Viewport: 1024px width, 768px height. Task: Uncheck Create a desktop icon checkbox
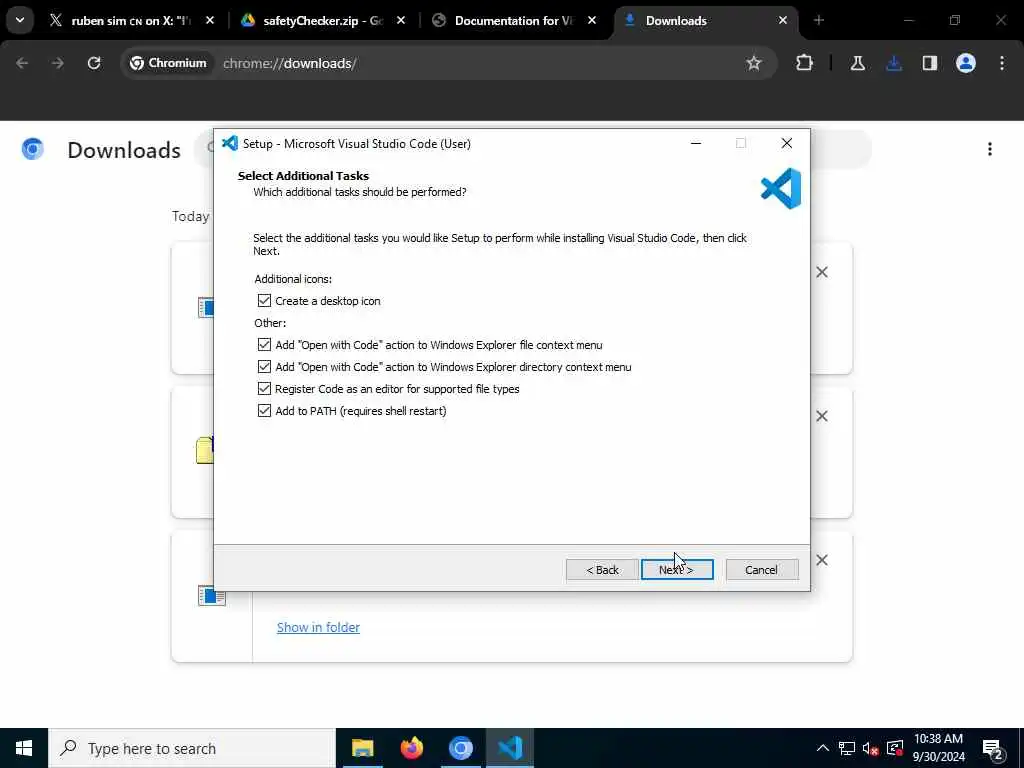[x=264, y=300]
